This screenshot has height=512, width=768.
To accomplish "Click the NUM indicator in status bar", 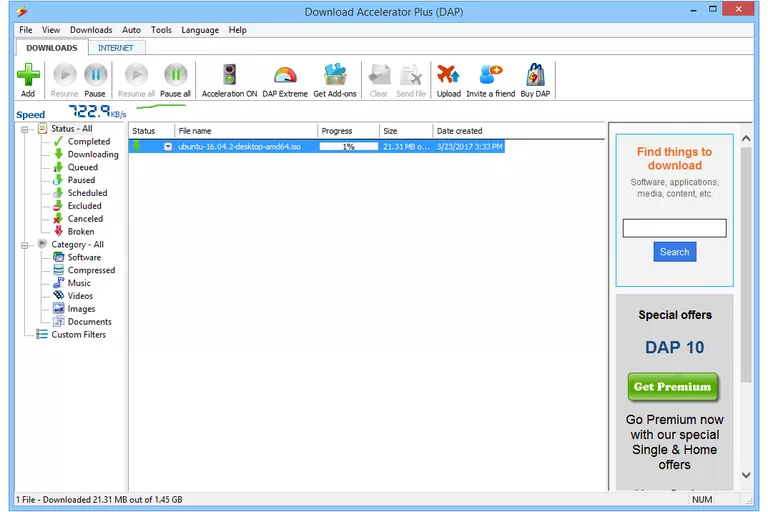I will coord(702,500).
